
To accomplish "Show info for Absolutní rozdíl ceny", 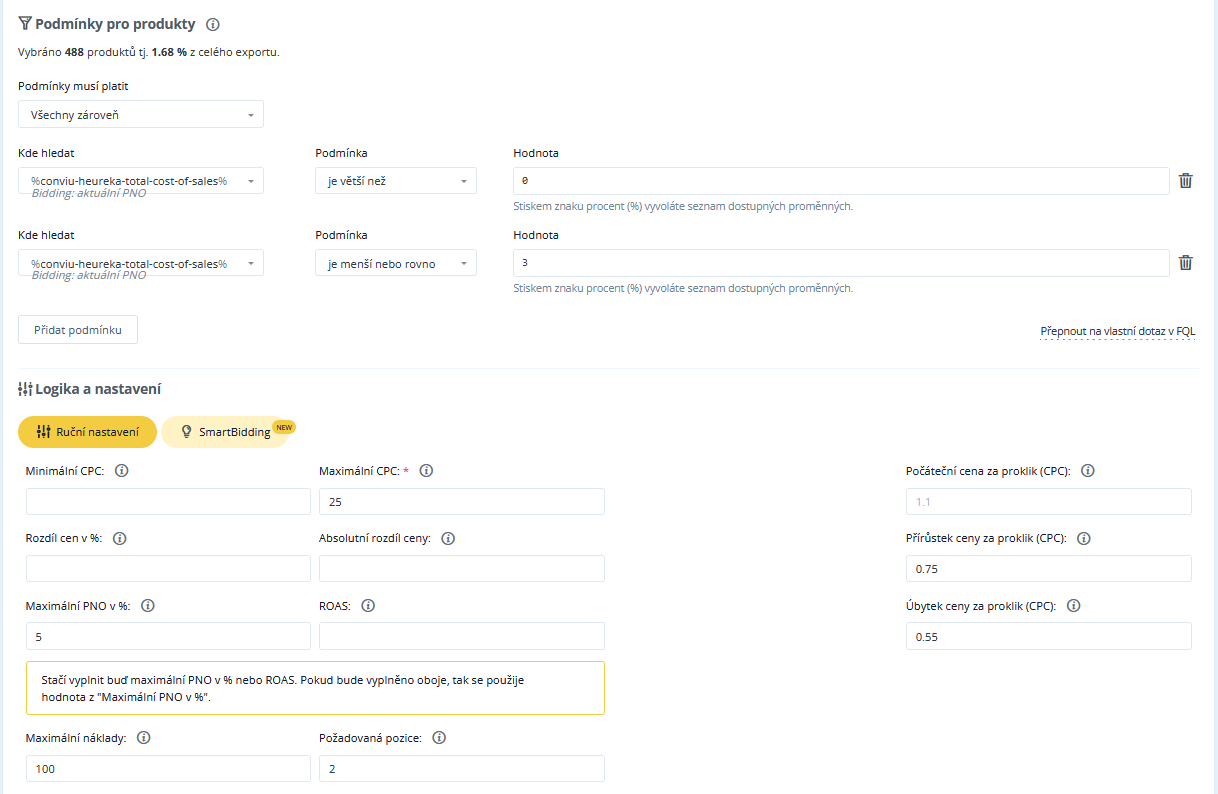I will click(x=448, y=538).
